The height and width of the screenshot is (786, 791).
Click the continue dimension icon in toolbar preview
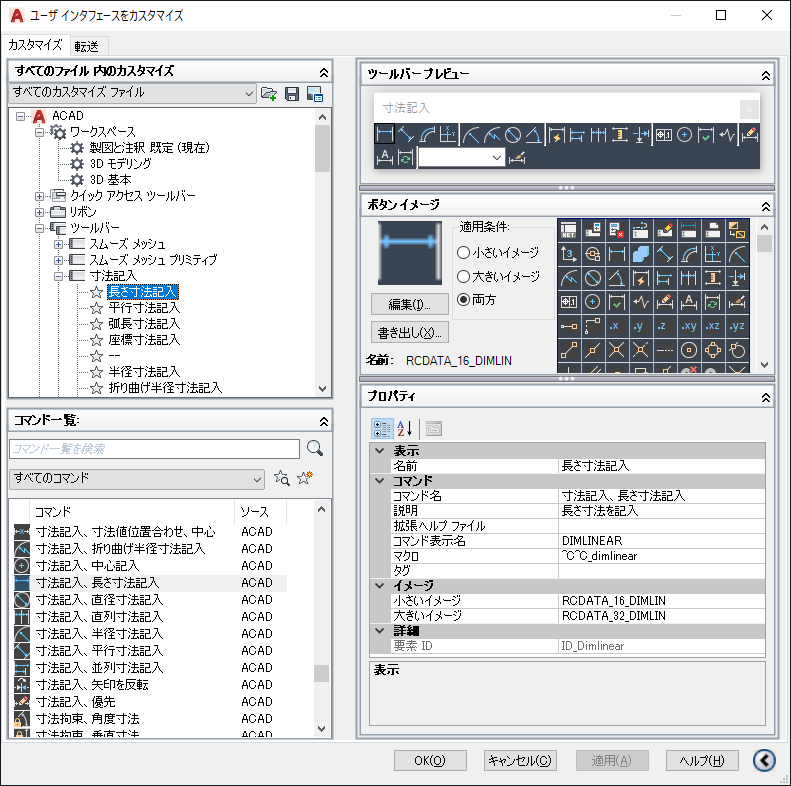coord(598,135)
